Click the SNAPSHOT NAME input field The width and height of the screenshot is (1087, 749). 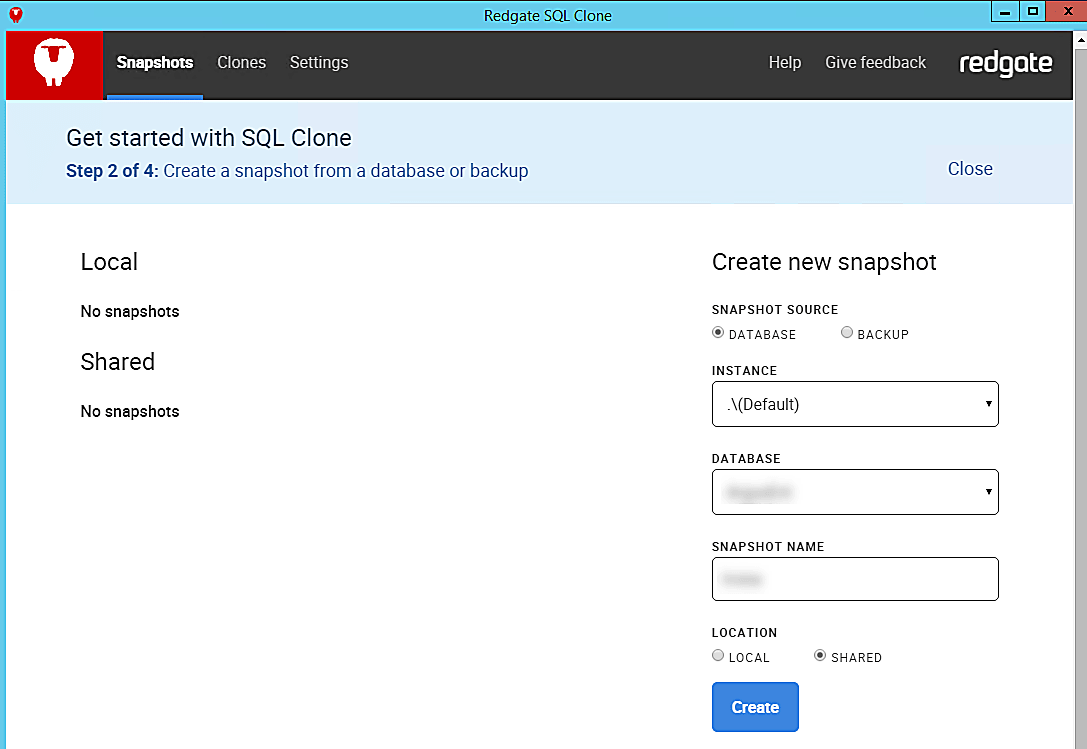pyautogui.click(x=855, y=579)
